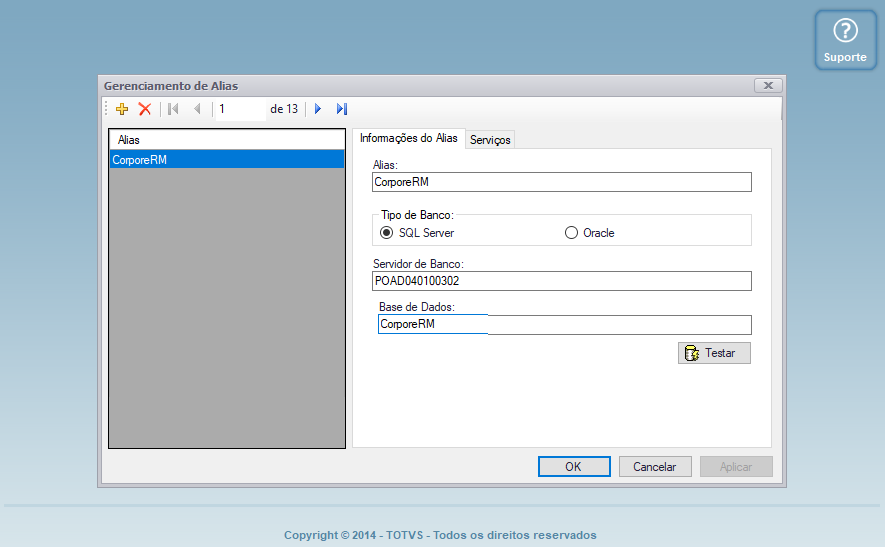Go to the previous alias record

[x=197, y=109]
